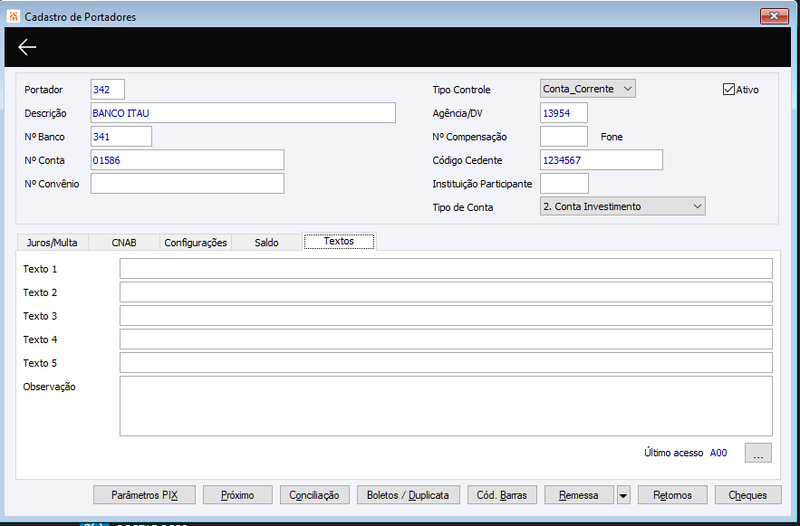This screenshot has width=800, height=526.
Task: Click inside the Texto 1 field
Action: (x=446, y=269)
